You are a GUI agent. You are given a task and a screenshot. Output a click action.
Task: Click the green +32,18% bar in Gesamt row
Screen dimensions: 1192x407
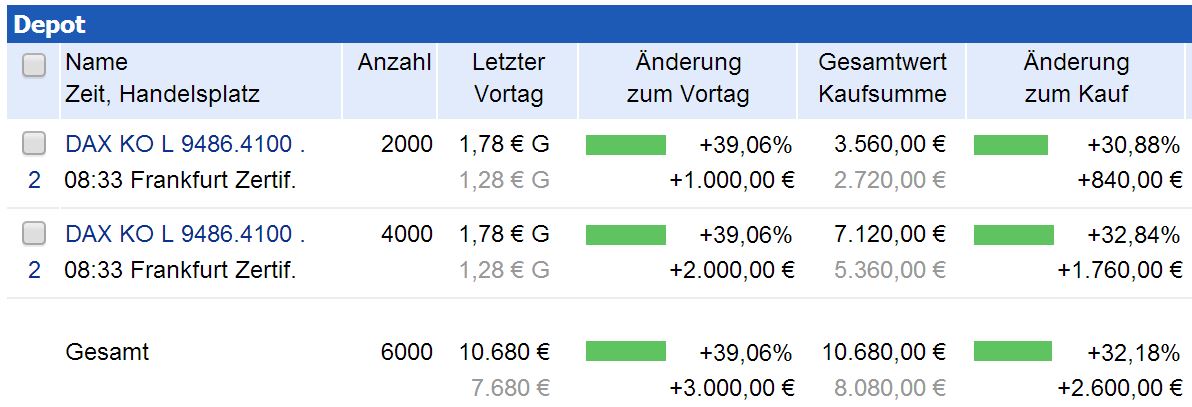tap(1012, 351)
